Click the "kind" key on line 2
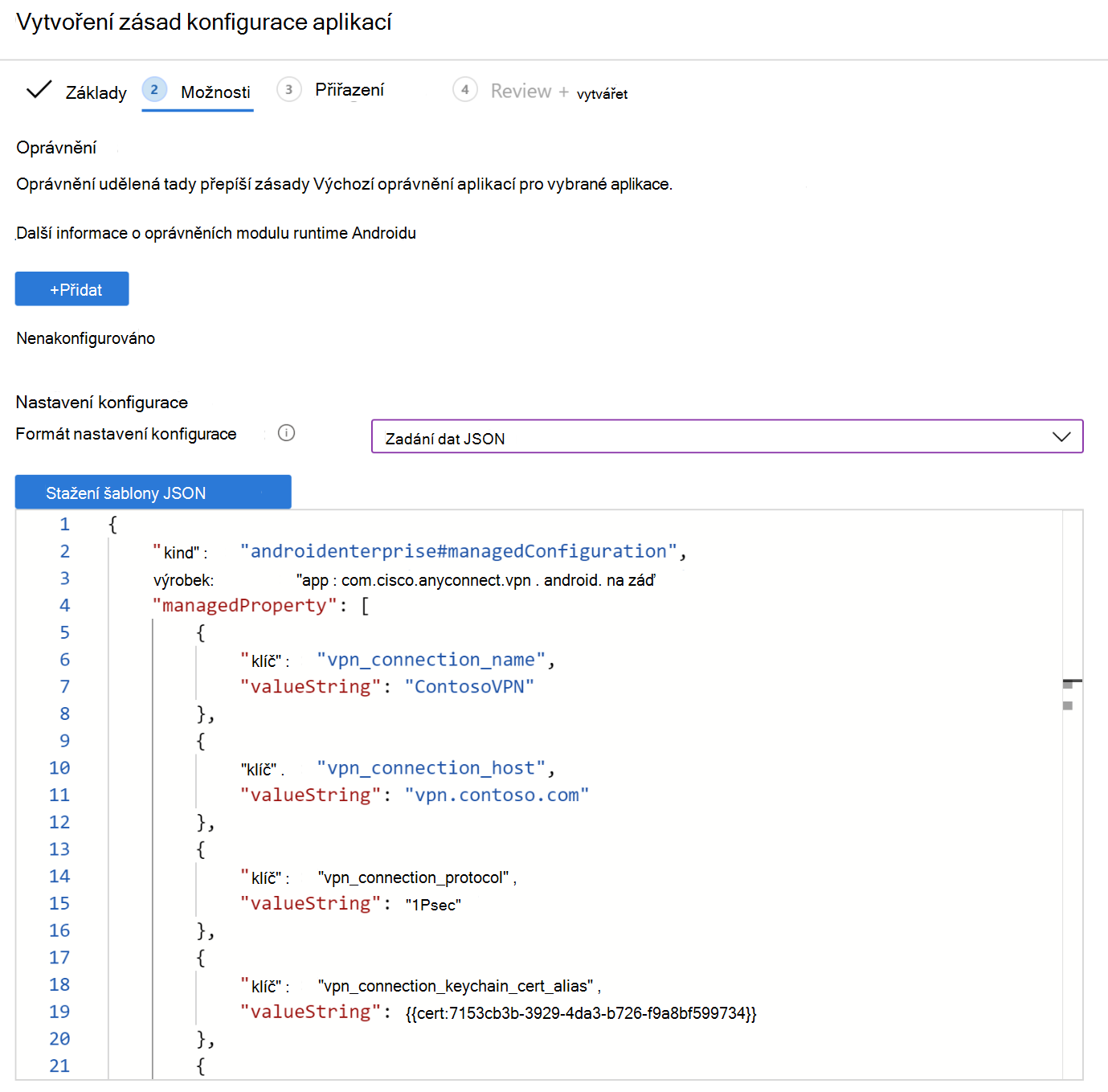 [176, 553]
